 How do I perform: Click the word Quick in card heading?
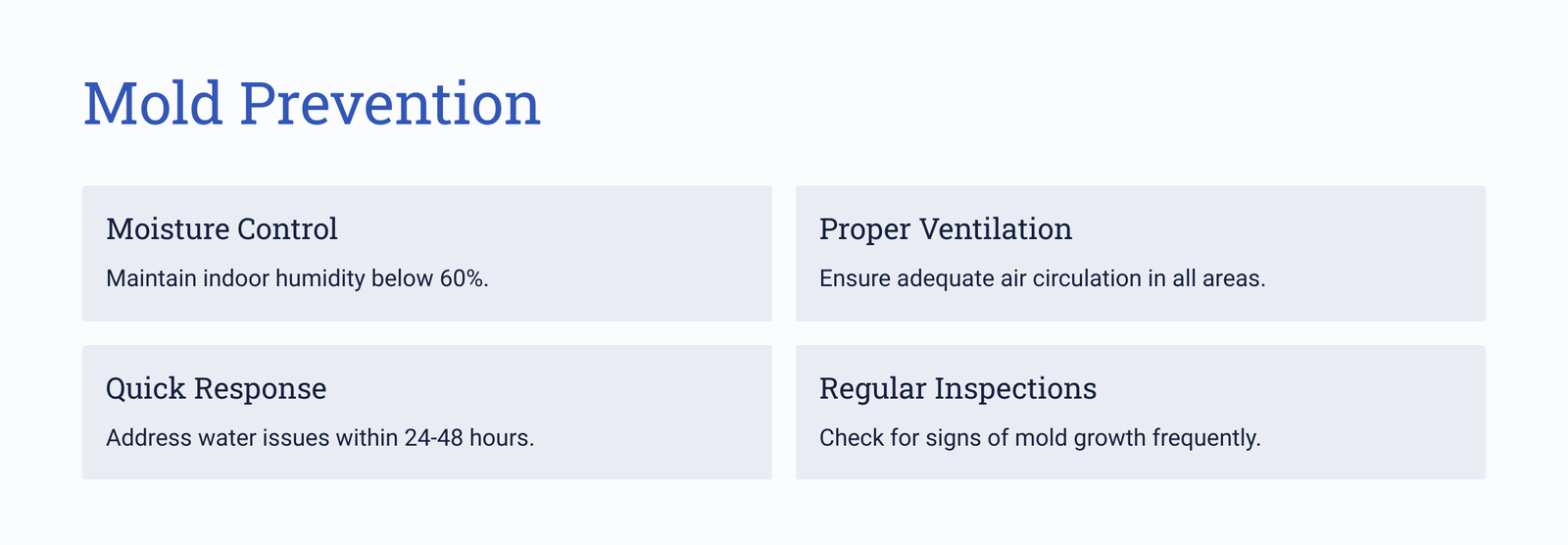coord(145,388)
